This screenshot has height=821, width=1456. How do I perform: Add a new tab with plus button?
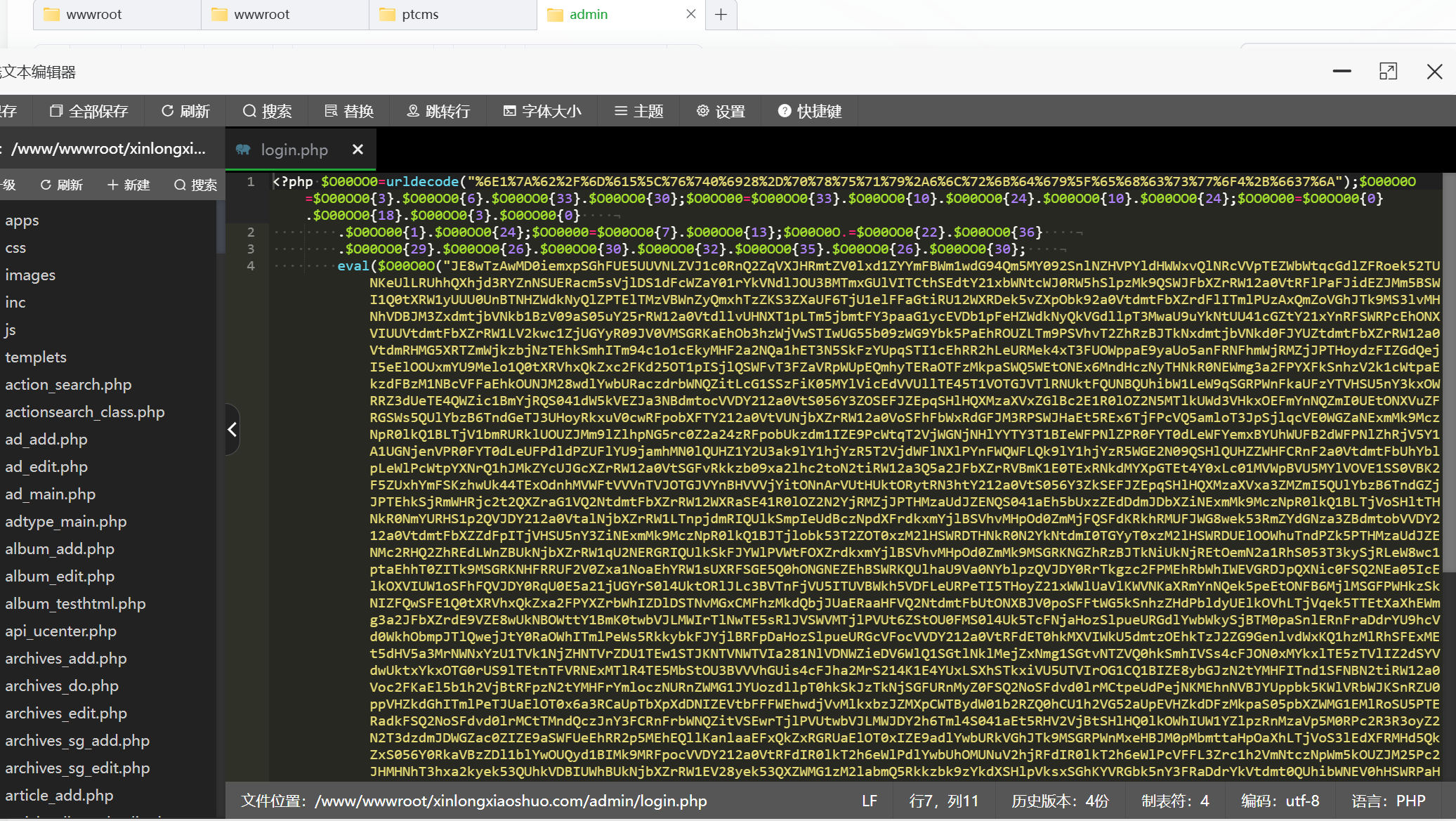(721, 14)
